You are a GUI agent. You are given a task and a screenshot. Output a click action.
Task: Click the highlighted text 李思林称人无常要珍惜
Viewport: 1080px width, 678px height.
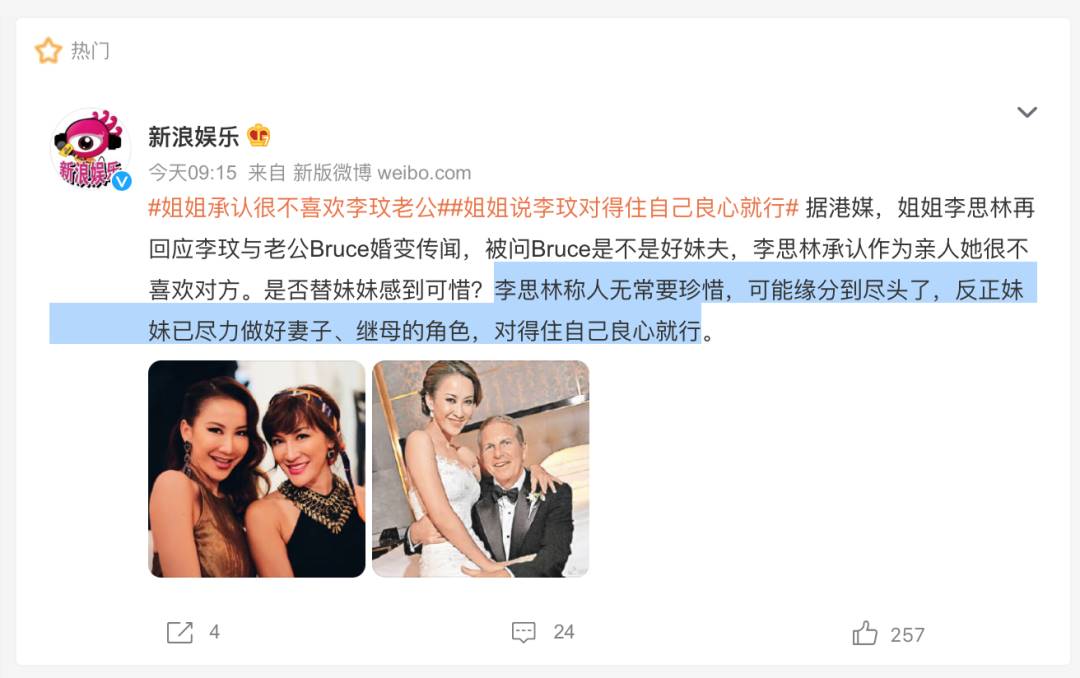[609, 290]
